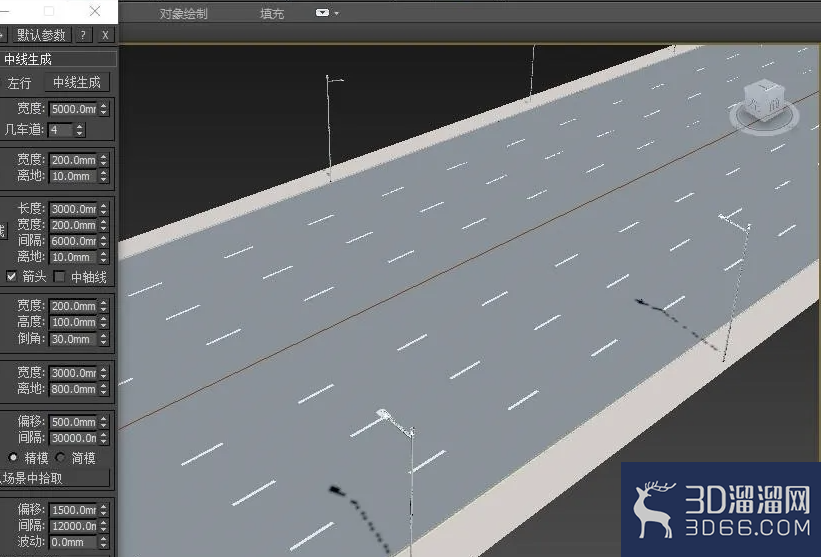This screenshot has width=821, height=557.
Task: Close the plugin panel window
Action: [95, 10]
